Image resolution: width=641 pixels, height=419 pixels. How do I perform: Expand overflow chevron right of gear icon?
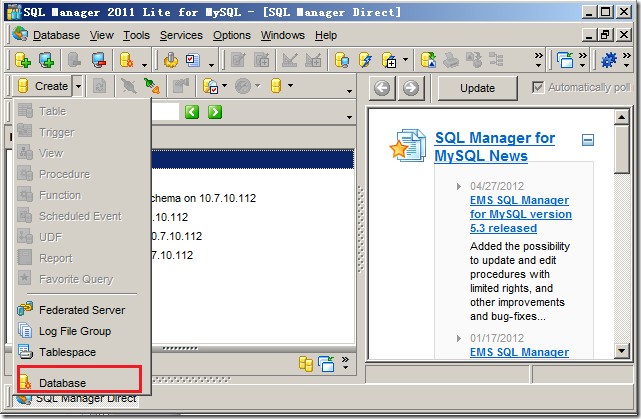(x=627, y=60)
